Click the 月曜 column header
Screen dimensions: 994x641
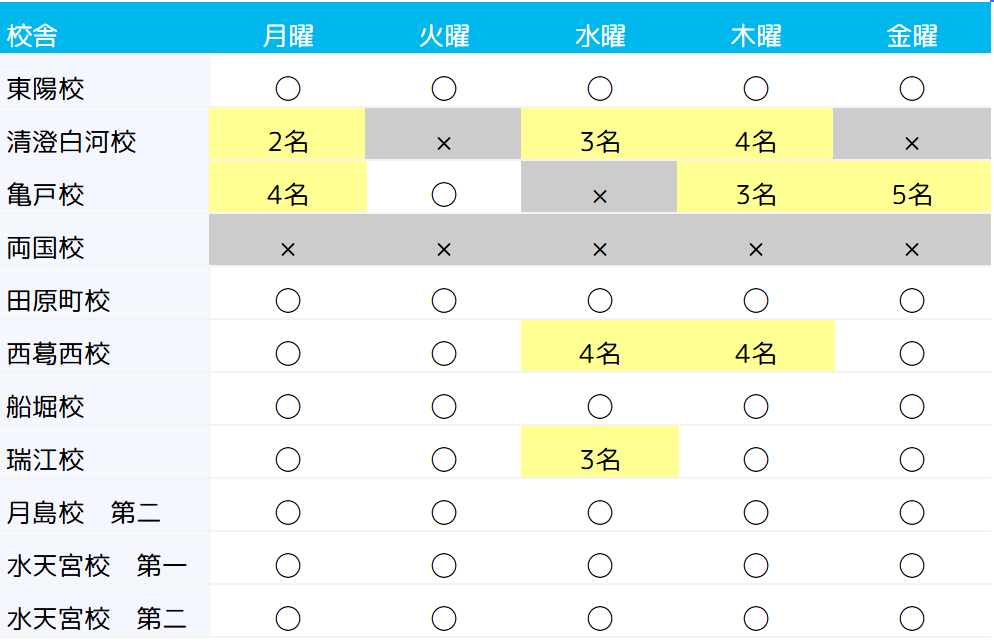[288, 36]
